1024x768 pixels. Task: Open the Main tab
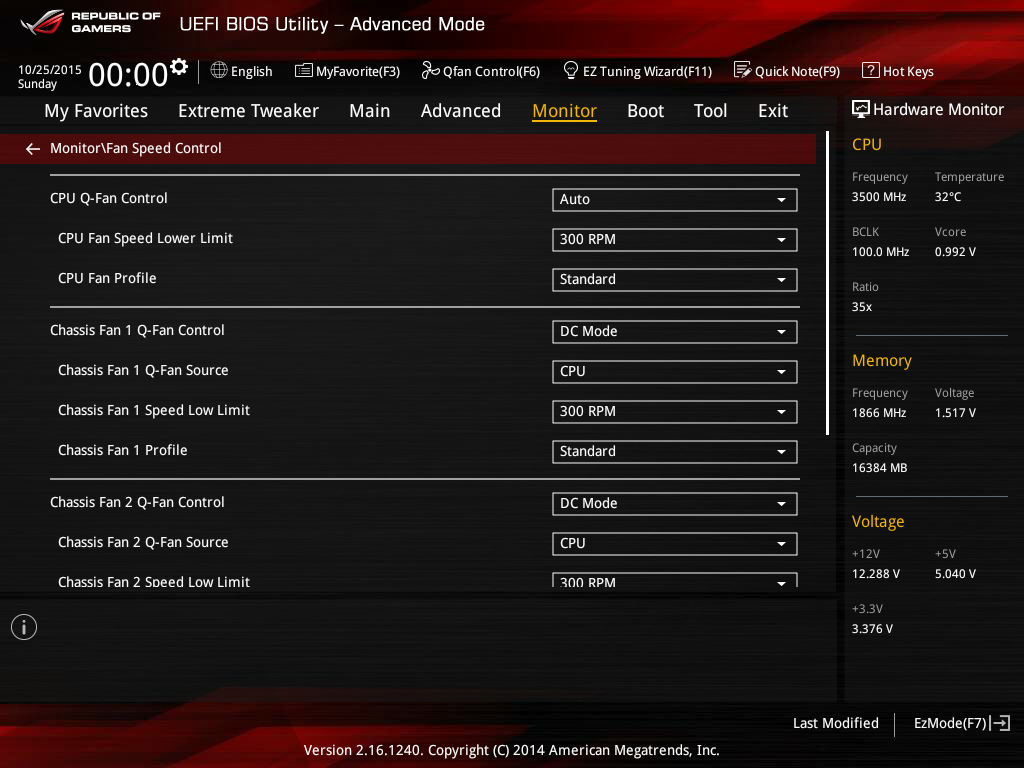tap(370, 111)
